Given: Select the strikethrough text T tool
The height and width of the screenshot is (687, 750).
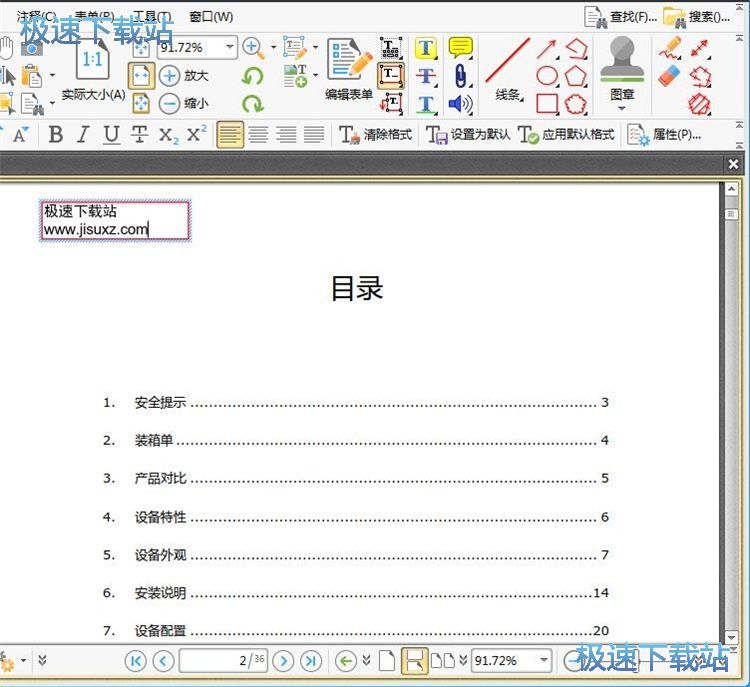Looking at the screenshot, I should (x=426, y=76).
